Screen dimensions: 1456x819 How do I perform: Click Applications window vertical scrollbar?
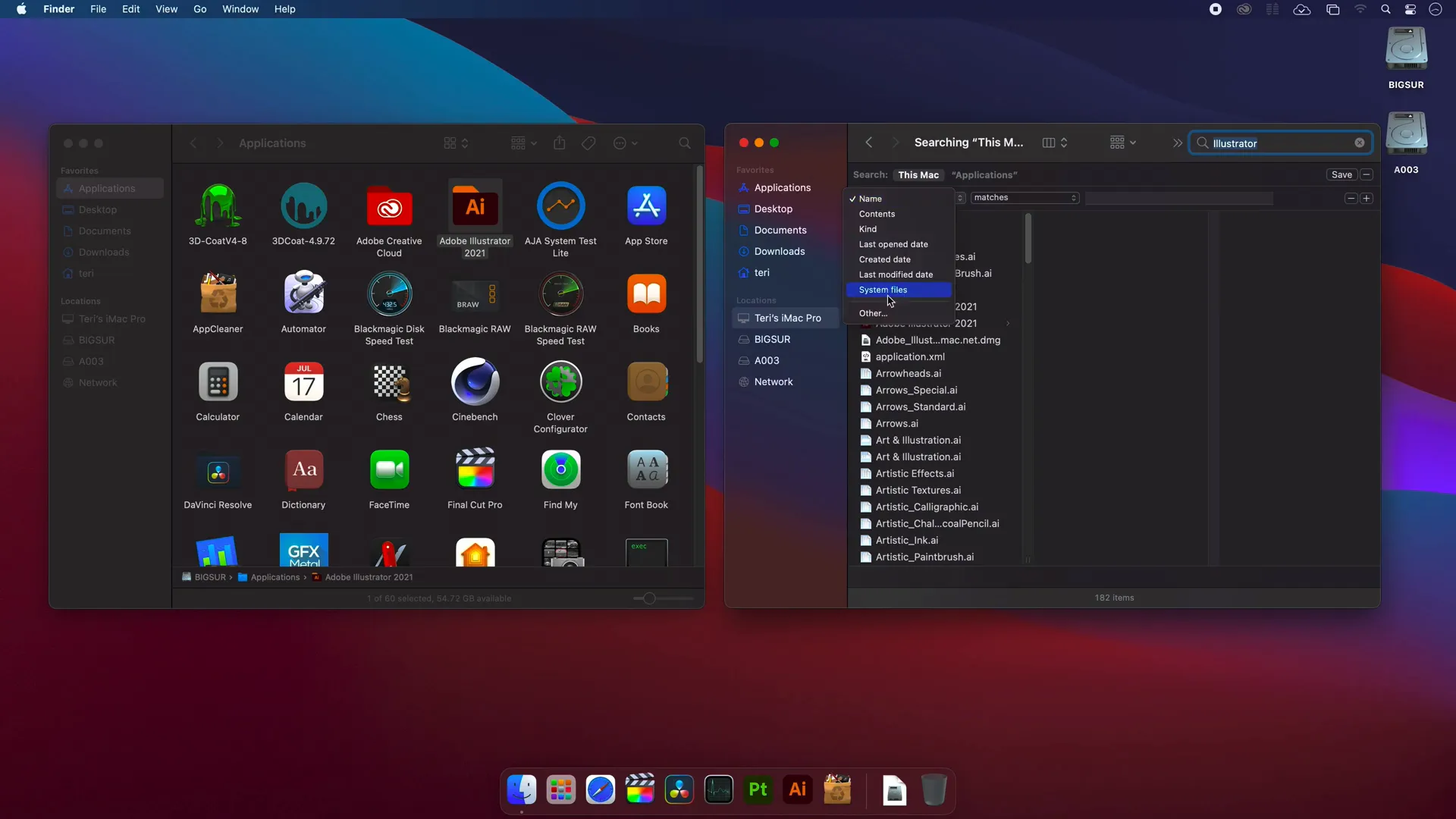coord(699,265)
